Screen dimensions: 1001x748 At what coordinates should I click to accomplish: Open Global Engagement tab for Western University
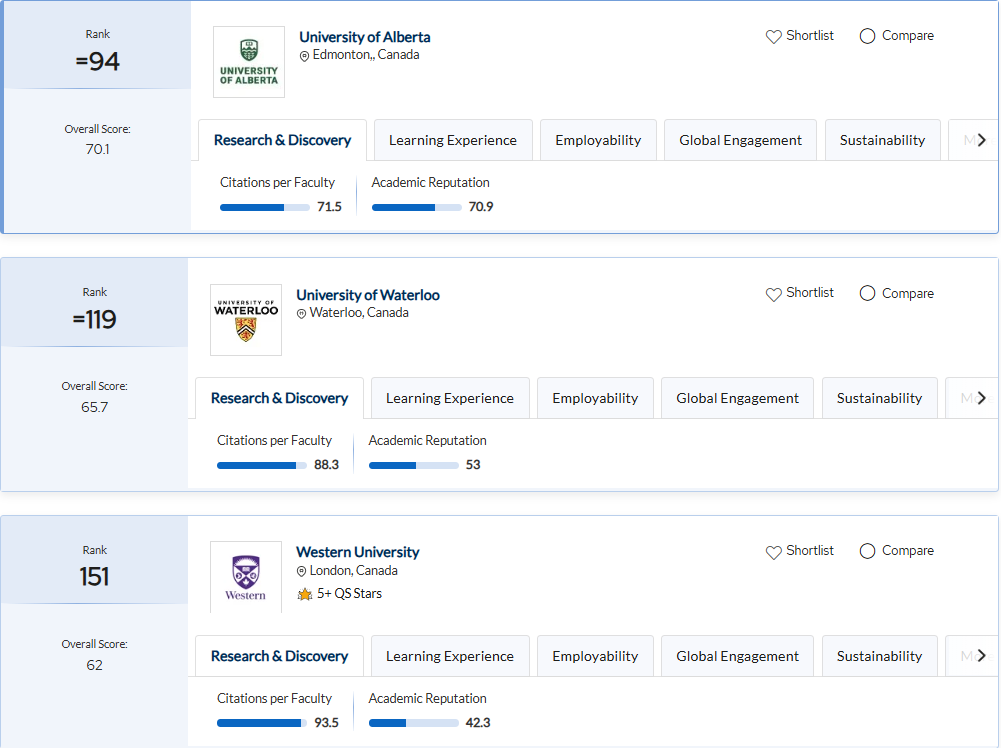[737, 655]
